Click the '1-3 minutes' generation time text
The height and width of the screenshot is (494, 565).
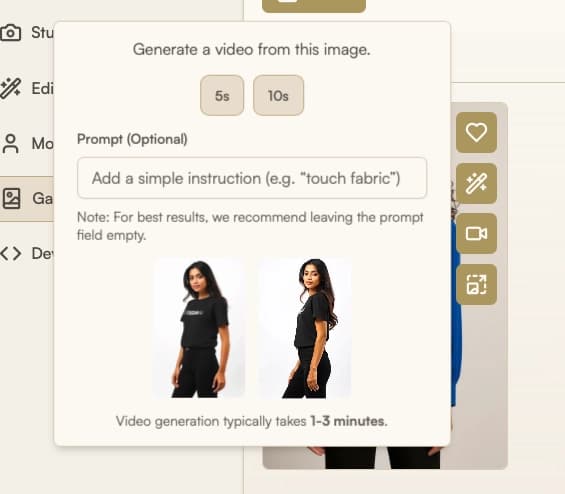click(x=349, y=421)
